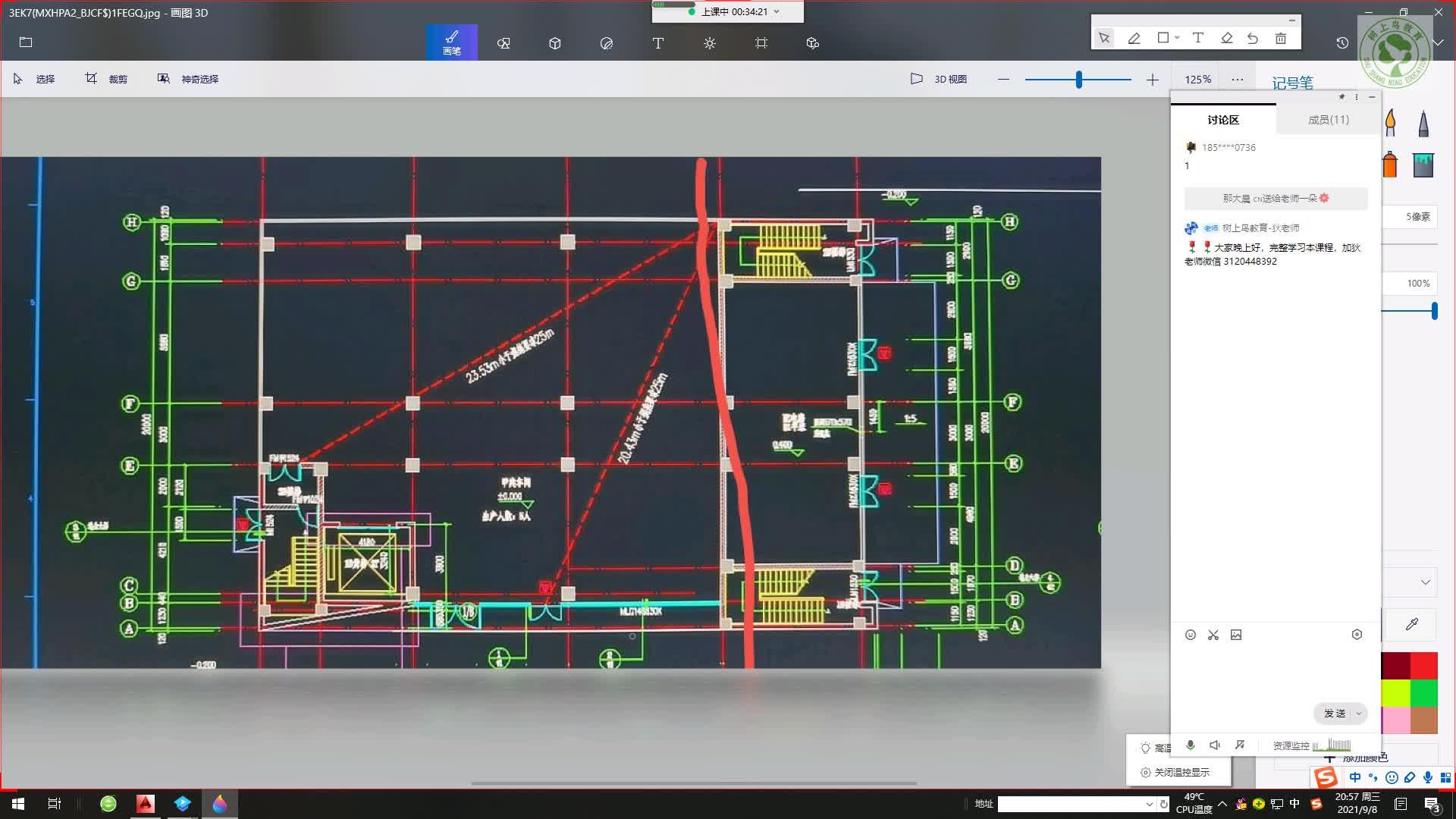Select the eraser in annotation toolbar
The width and height of the screenshot is (1456, 819).
pos(1226,38)
